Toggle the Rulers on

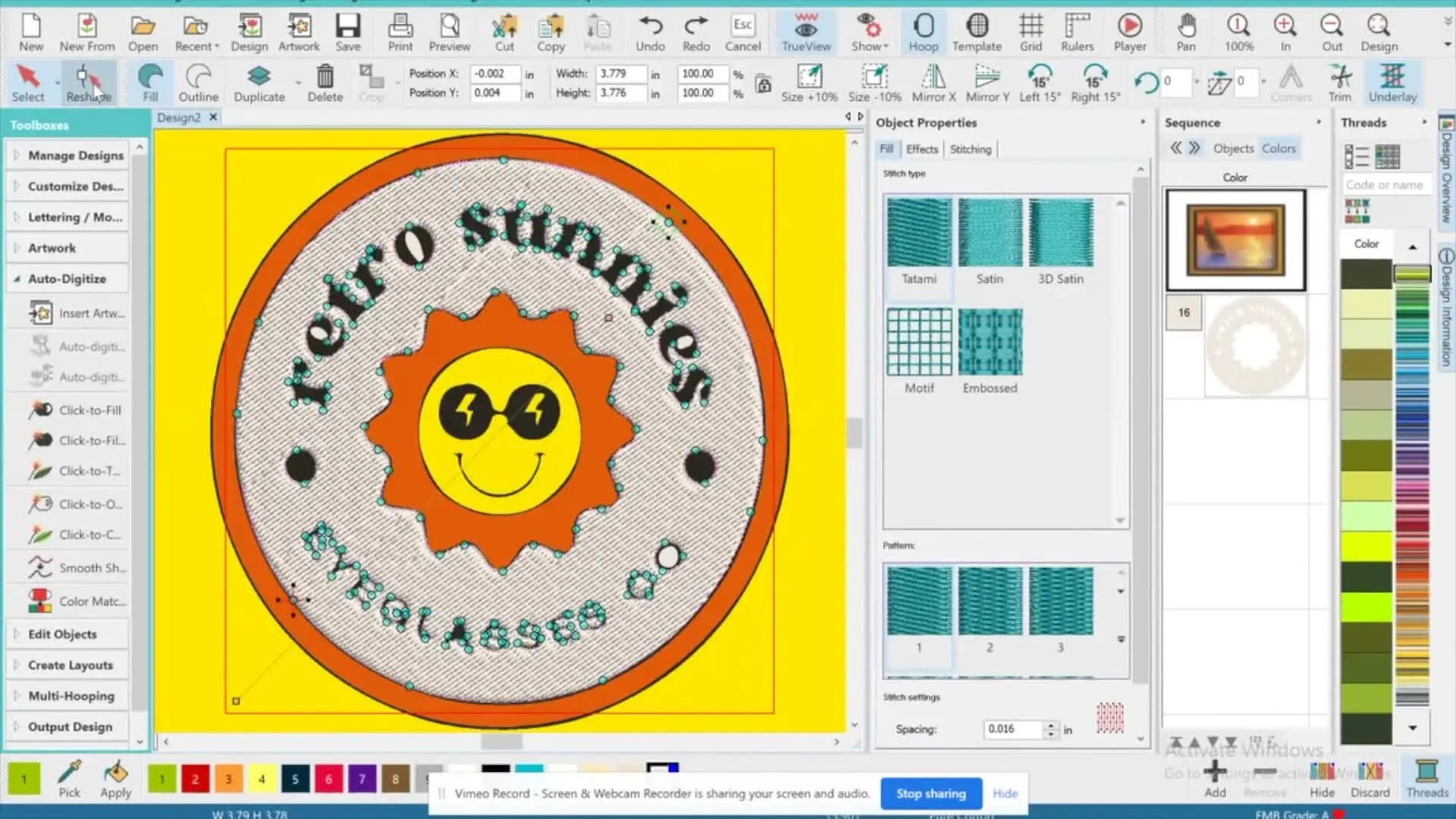coord(1077,32)
